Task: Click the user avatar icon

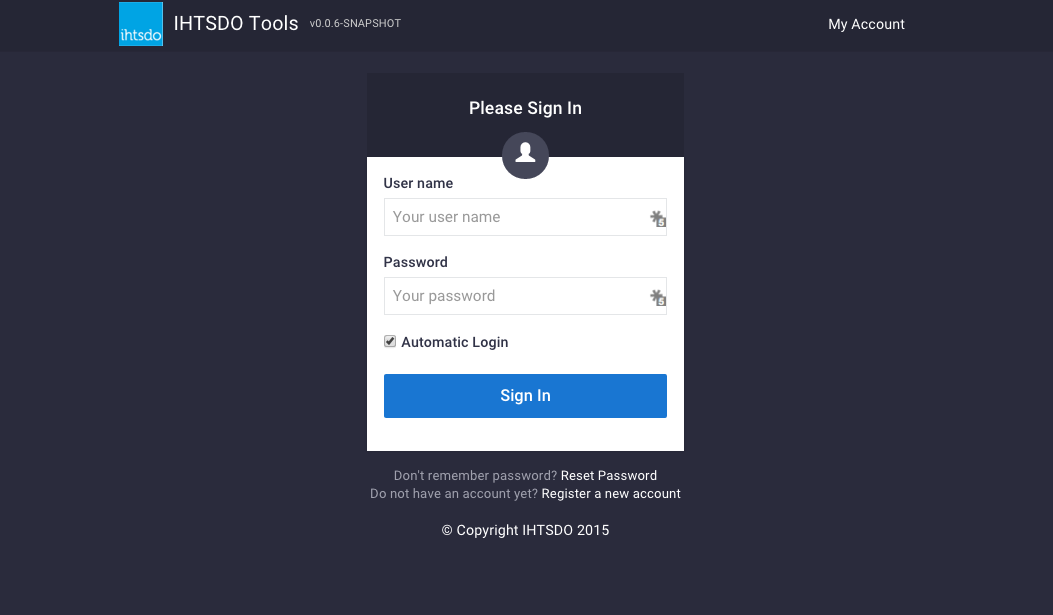Action: coord(525,154)
